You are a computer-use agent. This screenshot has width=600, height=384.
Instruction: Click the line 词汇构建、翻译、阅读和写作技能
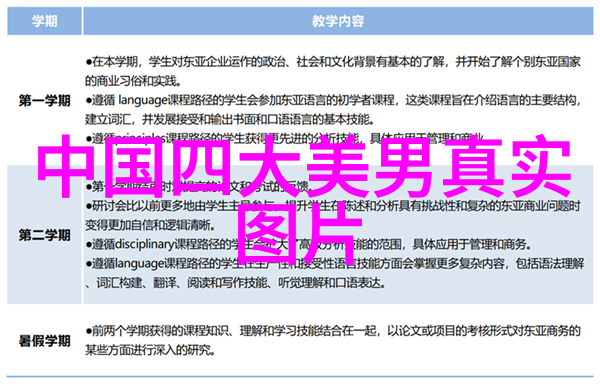point(235,283)
